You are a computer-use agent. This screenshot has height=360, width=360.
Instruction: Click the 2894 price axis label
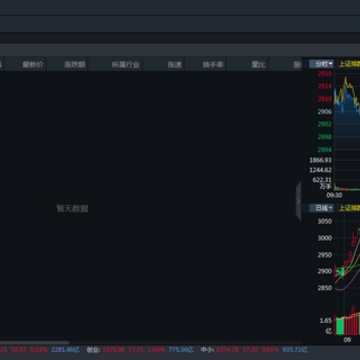pyautogui.click(x=325, y=150)
